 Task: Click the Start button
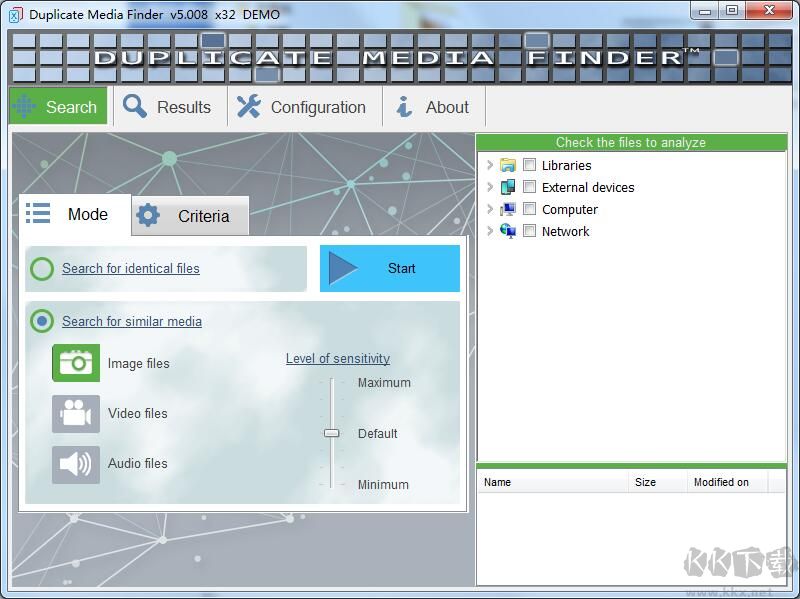click(x=390, y=268)
